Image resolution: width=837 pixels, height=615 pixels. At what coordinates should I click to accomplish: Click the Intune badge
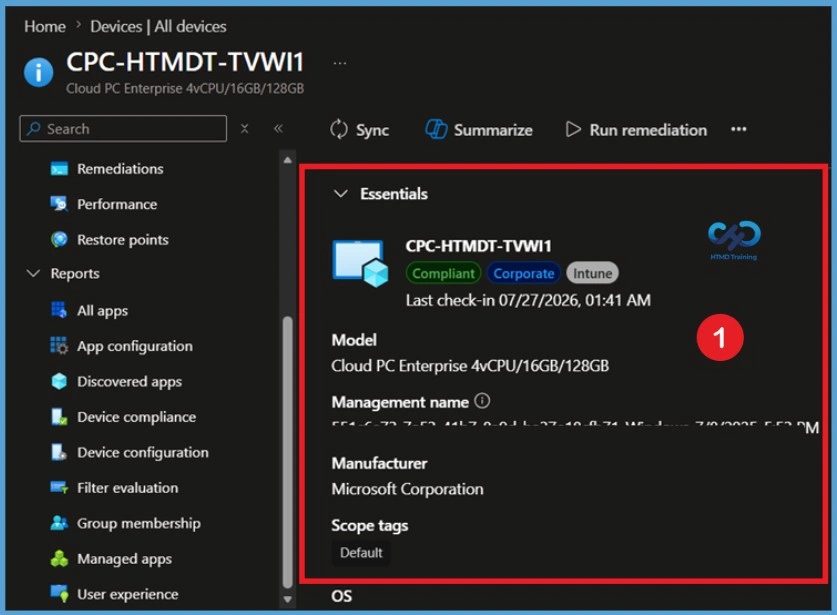coord(593,273)
